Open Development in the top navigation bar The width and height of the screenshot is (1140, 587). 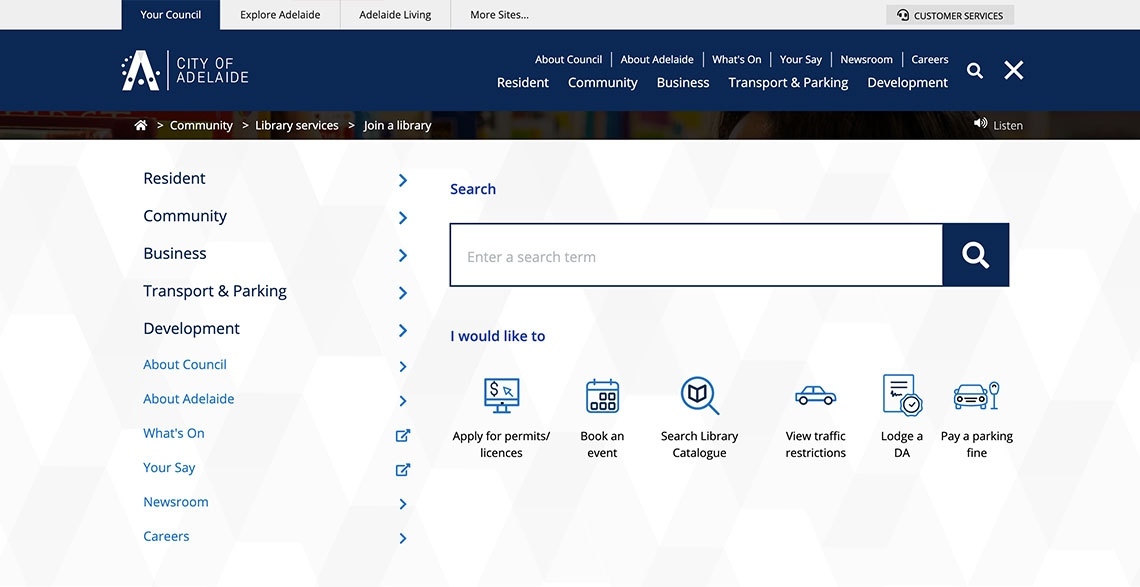[x=907, y=82]
